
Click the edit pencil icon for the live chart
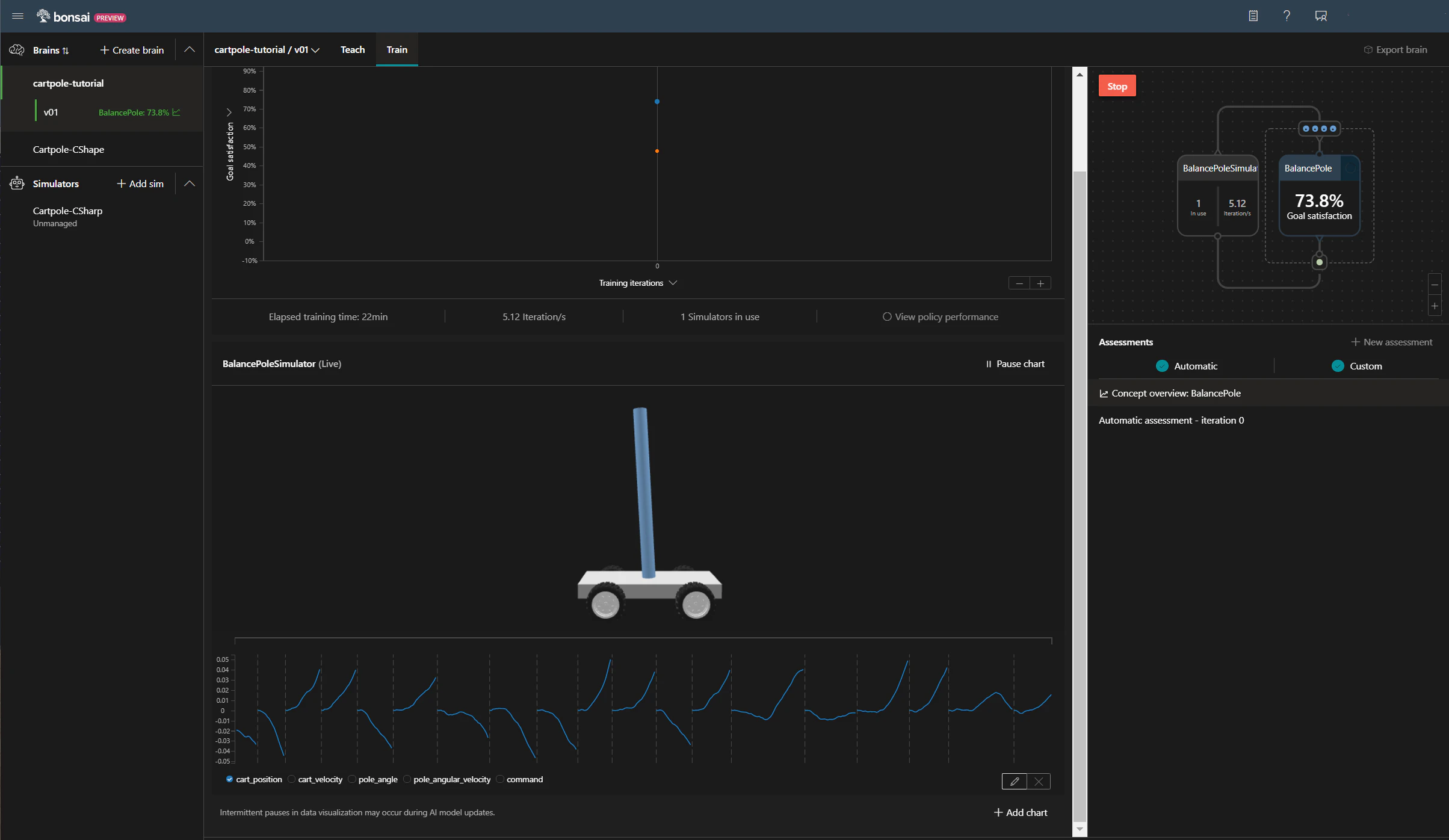tap(1015, 781)
